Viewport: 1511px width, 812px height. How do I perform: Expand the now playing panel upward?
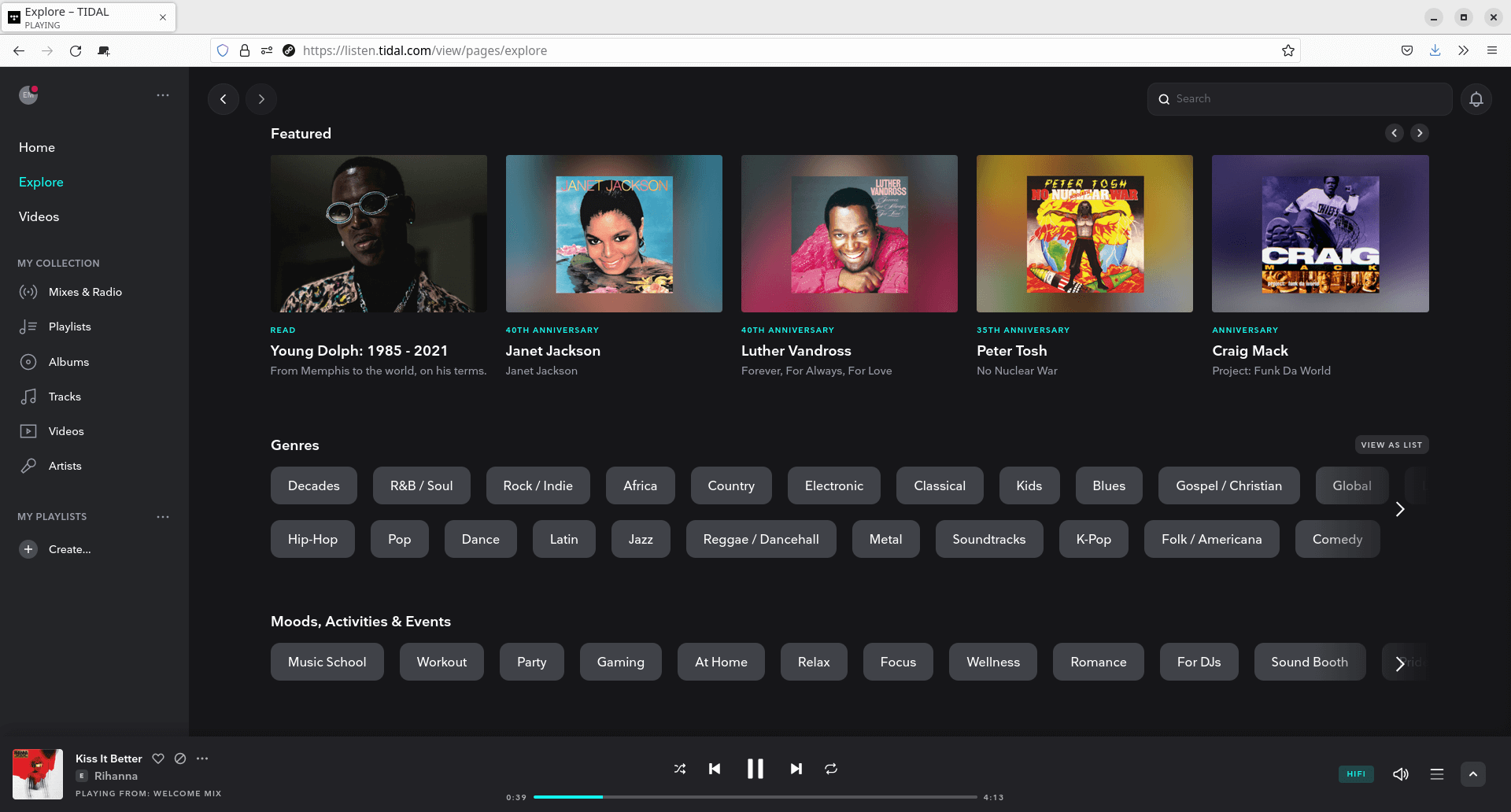(x=1473, y=774)
